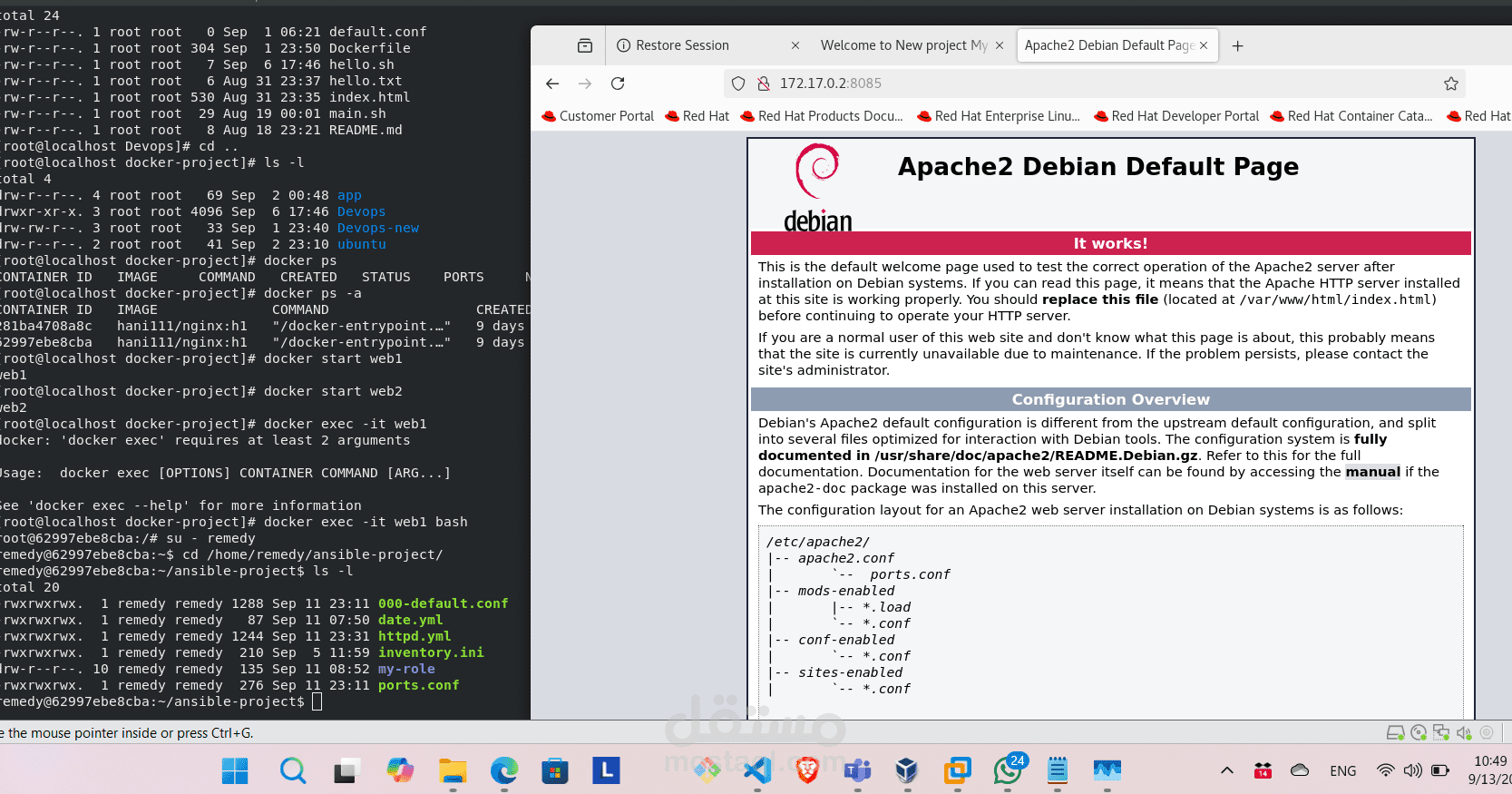Open the volume speaker tray icon
1512x794 pixels.
(1413, 770)
